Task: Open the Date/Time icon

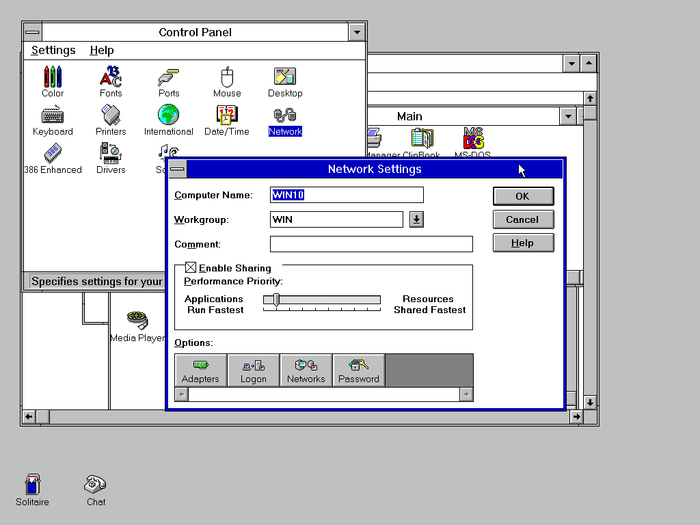Action: coord(227,115)
